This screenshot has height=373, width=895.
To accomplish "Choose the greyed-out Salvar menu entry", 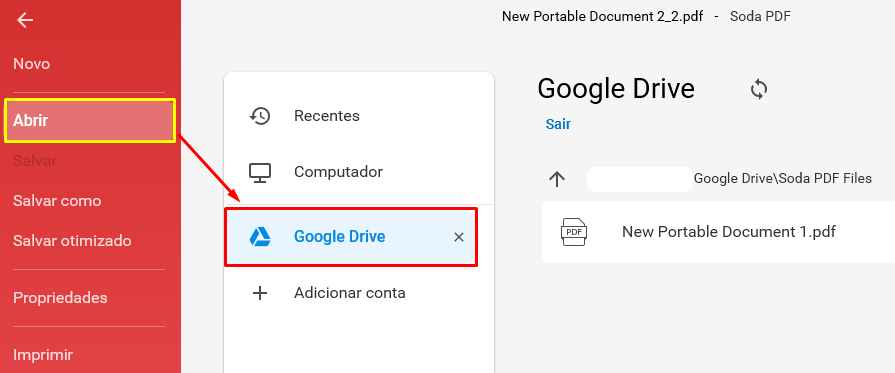I will pyautogui.click(x=35, y=161).
